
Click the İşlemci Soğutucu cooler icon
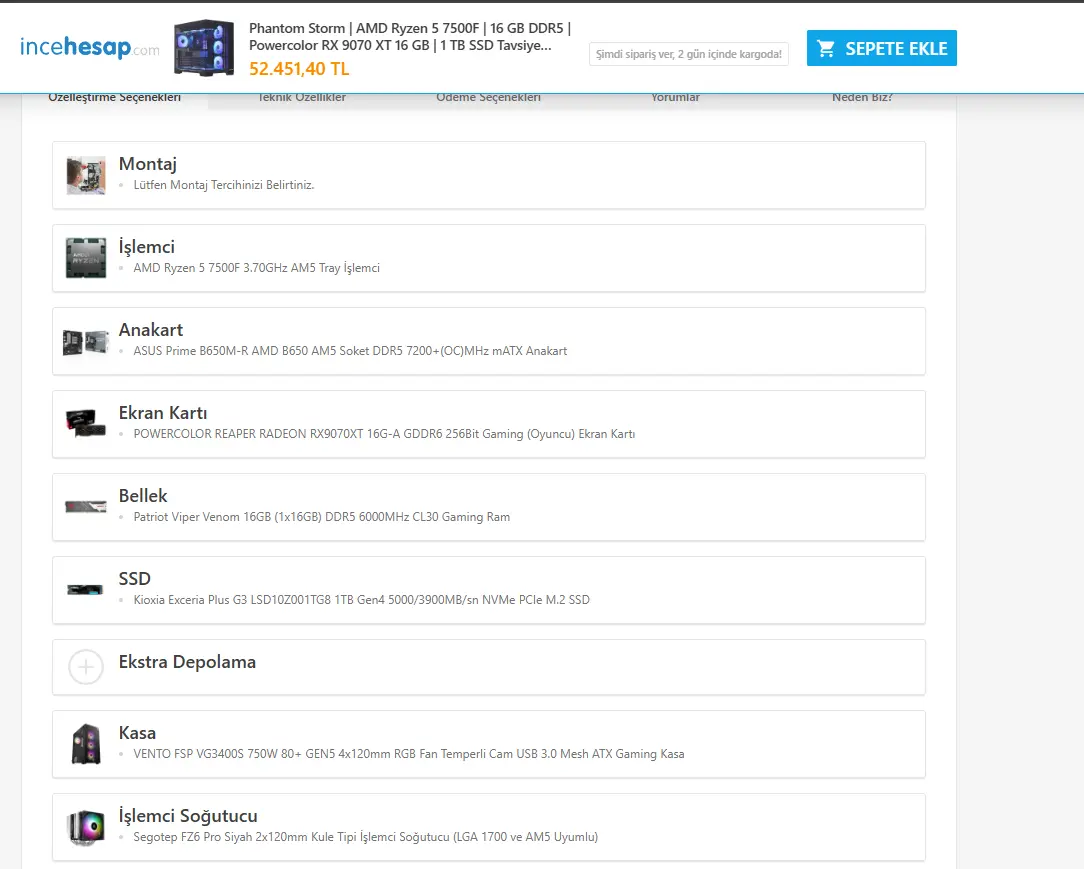click(x=86, y=827)
